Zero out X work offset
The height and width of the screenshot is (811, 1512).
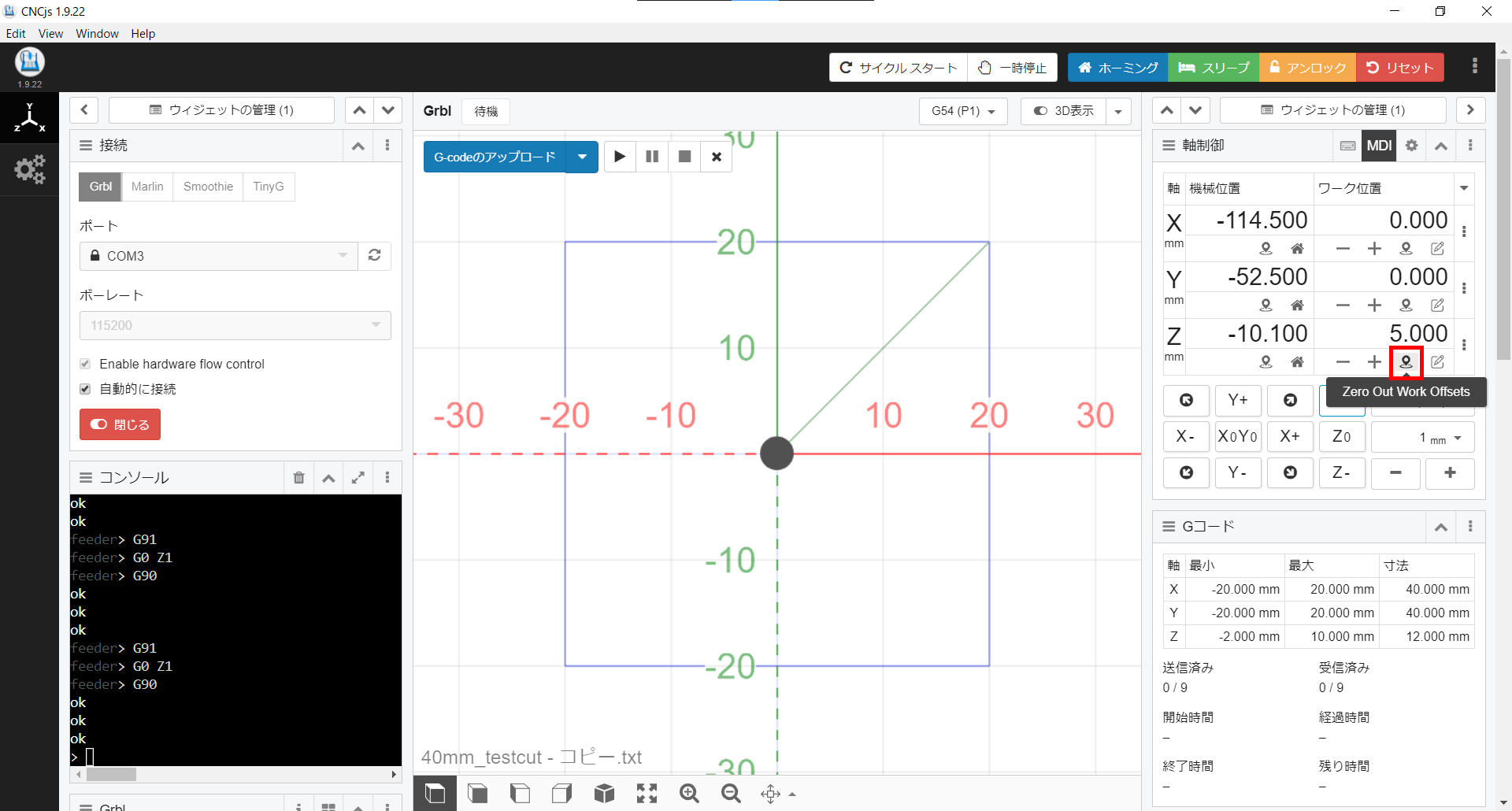[1406, 249]
